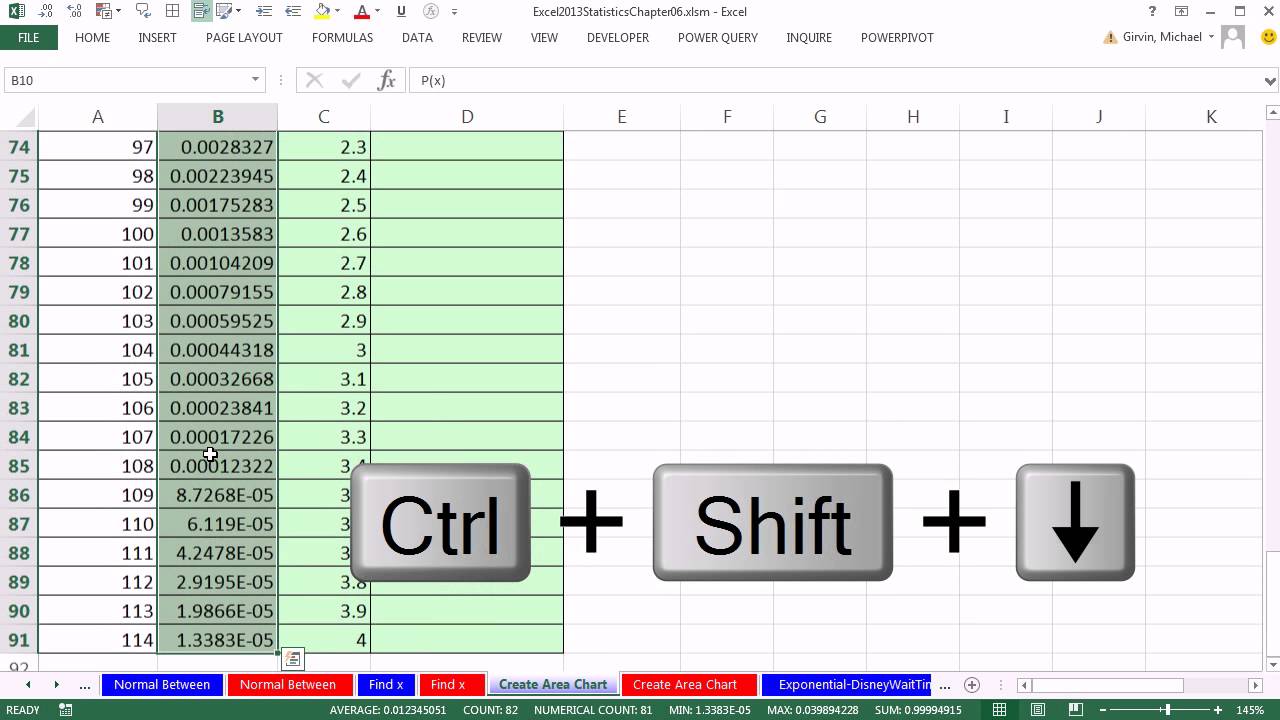Click Decrease Indent icon
Screen dimensions: 1280x720
tap(293, 11)
